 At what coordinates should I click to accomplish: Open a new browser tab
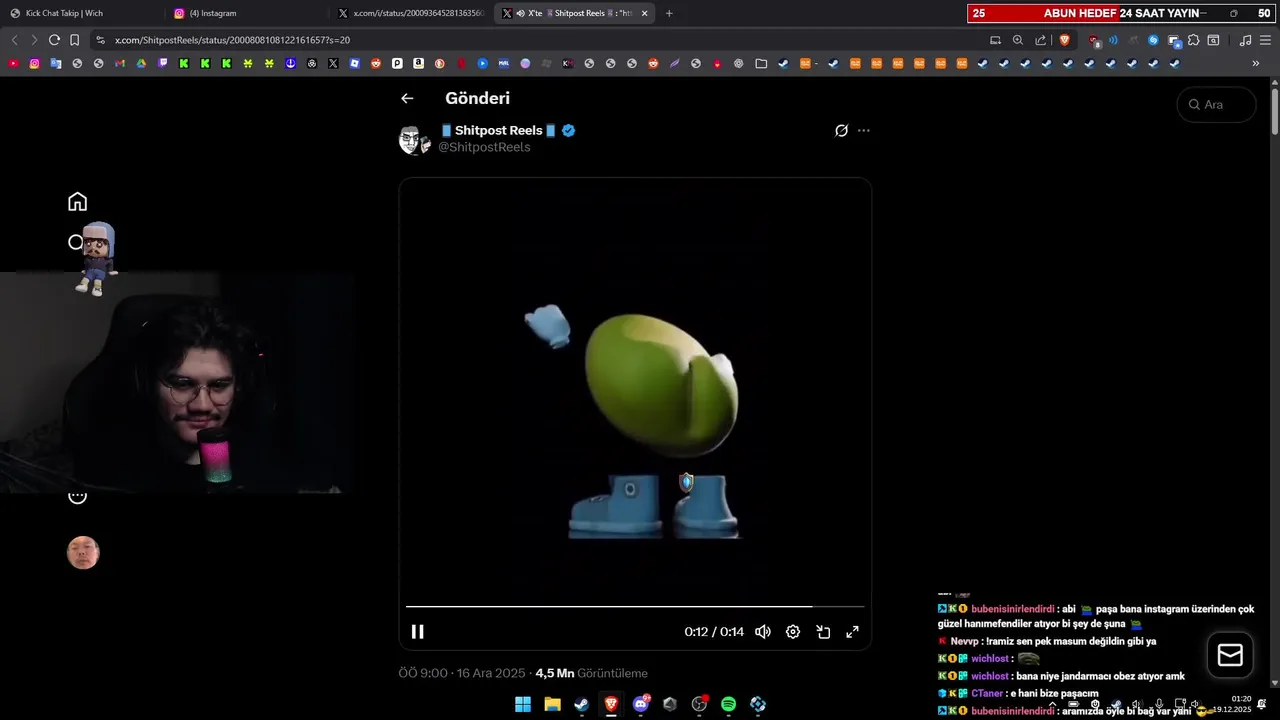tap(669, 13)
